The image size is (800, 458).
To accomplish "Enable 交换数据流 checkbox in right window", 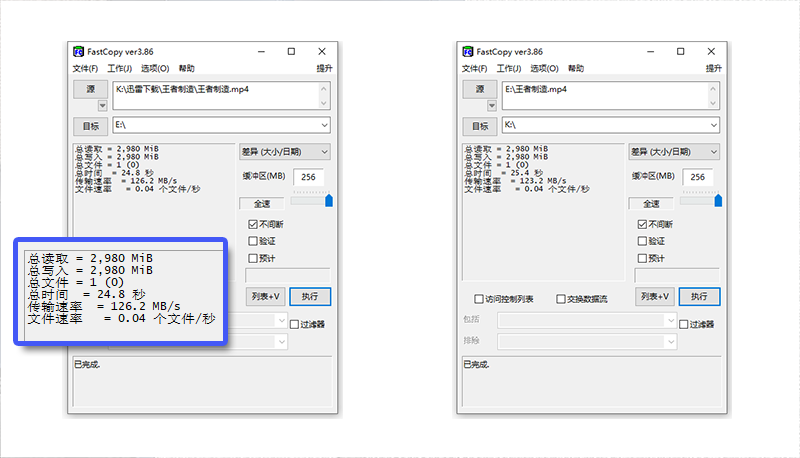I will click(x=561, y=299).
